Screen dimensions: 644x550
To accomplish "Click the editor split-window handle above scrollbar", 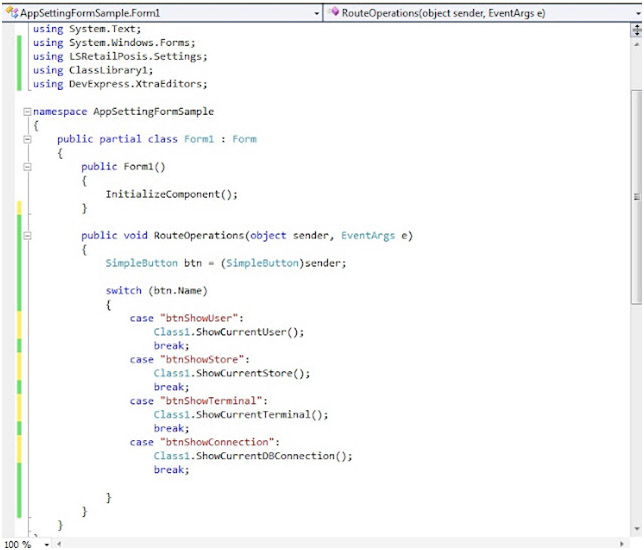I will pyautogui.click(x=636, y=30).
